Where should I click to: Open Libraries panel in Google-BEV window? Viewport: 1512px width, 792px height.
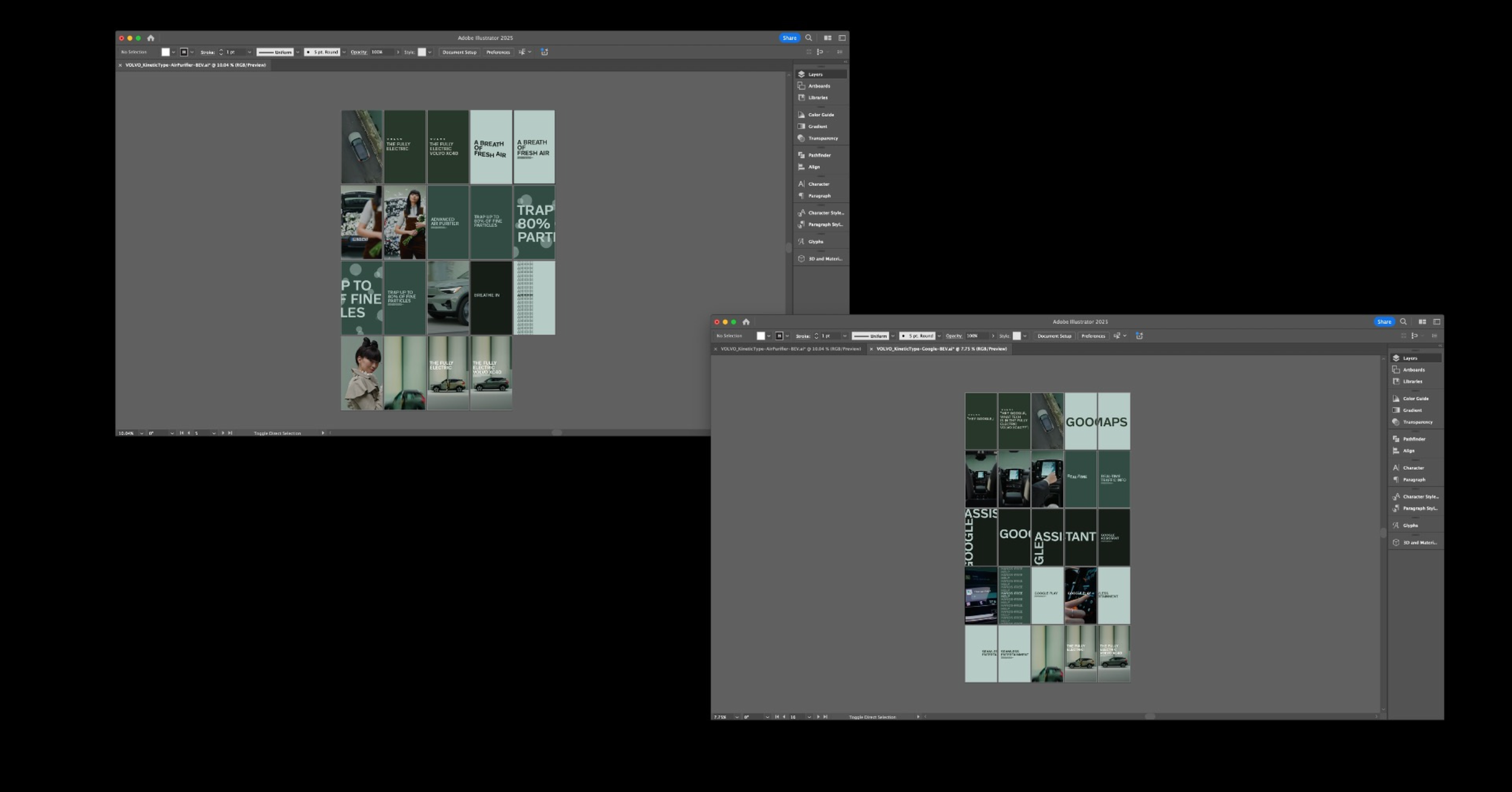(1415, 381)
